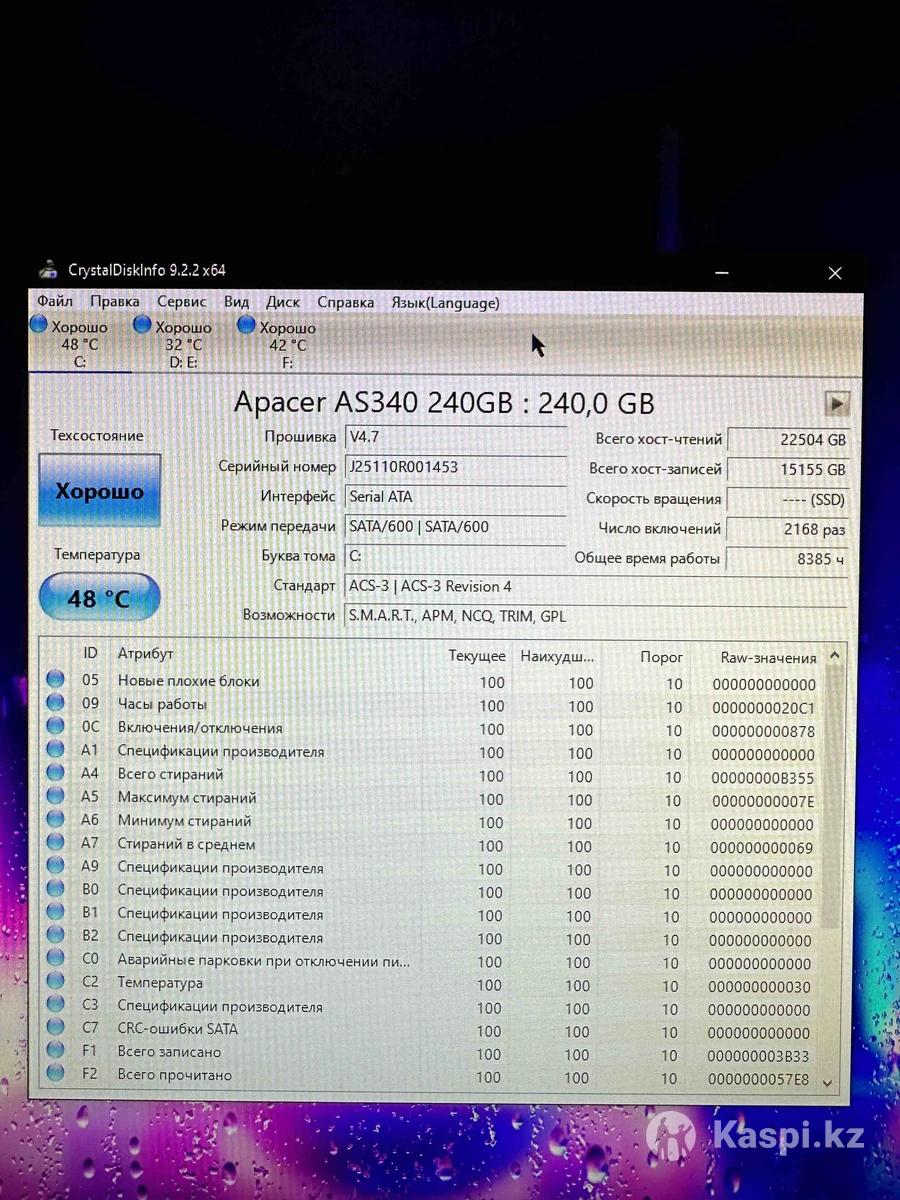Screen dimensions: 900x1200
Task: Click the Хорошо health status button
Action: point(99,491)
